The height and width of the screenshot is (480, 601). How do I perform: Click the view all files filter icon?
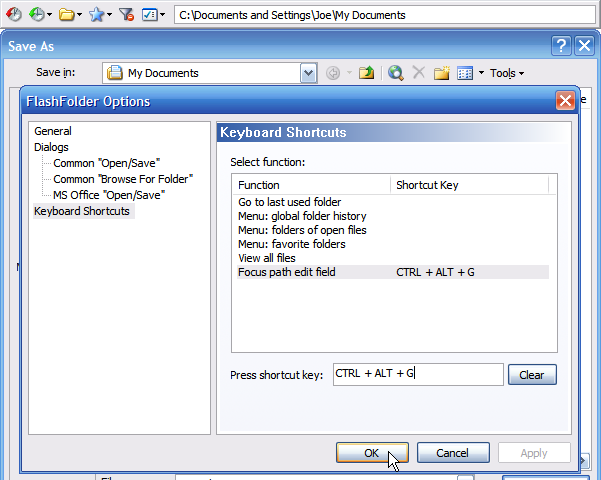coord(126,14)
